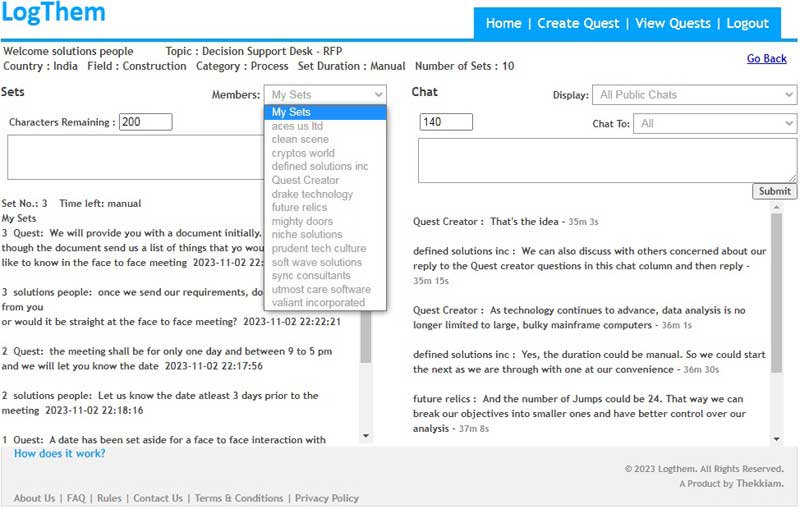Choose 'prudent tech culture' from Members list

point(325,248)
